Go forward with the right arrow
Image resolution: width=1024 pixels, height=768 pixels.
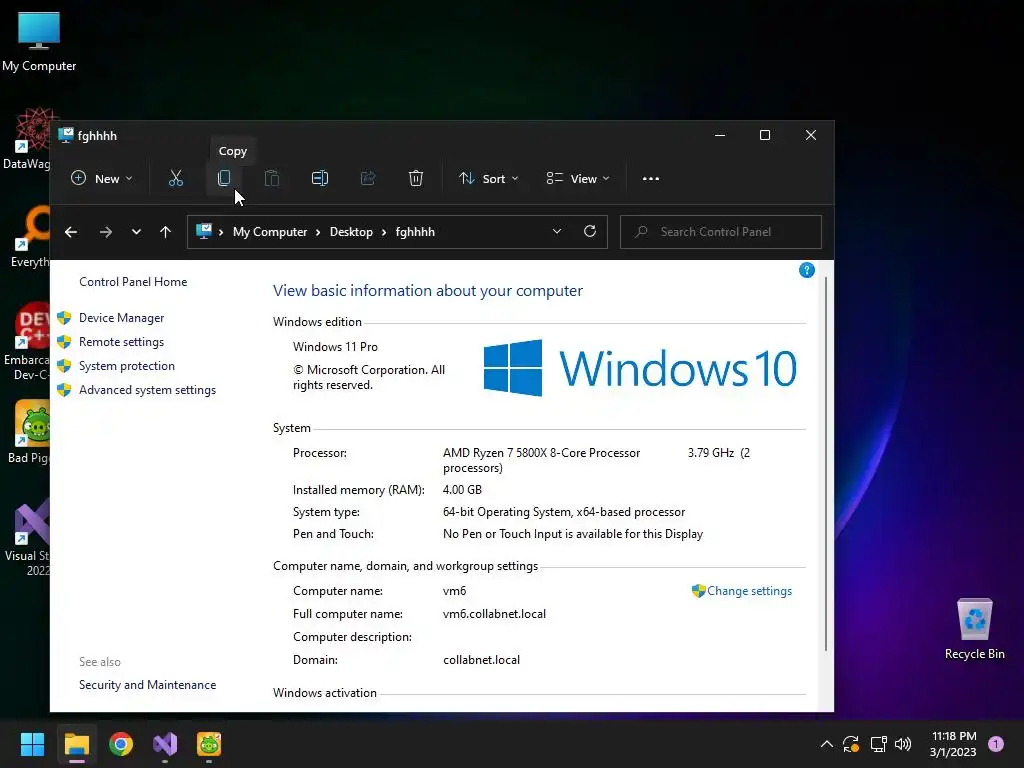click(106, 232)
